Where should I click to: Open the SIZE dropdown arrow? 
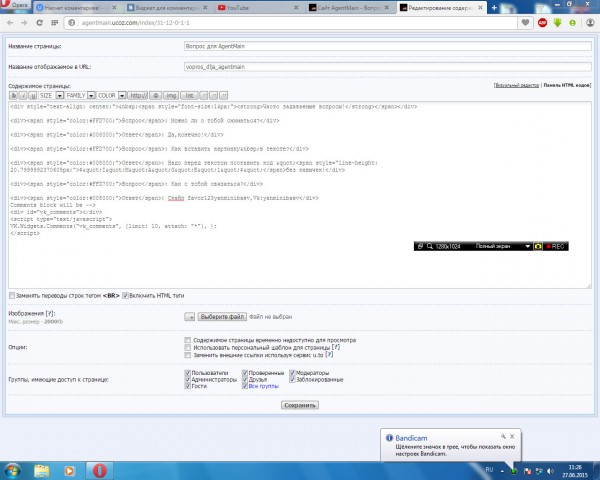click(x=60, y=95)
